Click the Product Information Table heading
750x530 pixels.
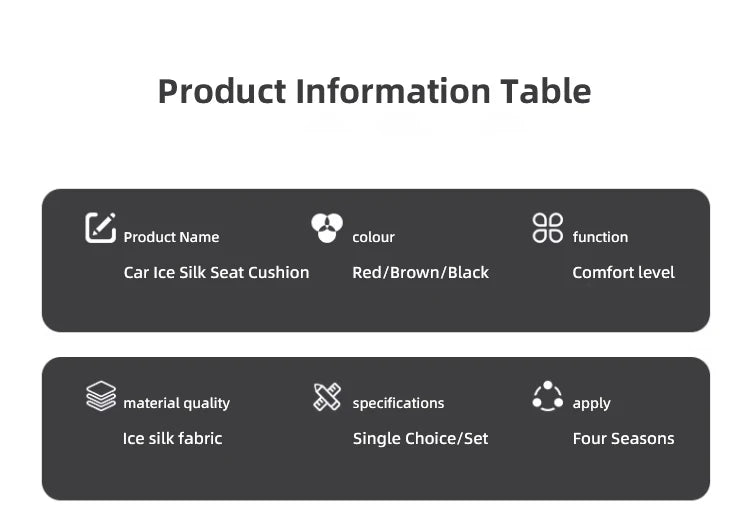point(374,91)
